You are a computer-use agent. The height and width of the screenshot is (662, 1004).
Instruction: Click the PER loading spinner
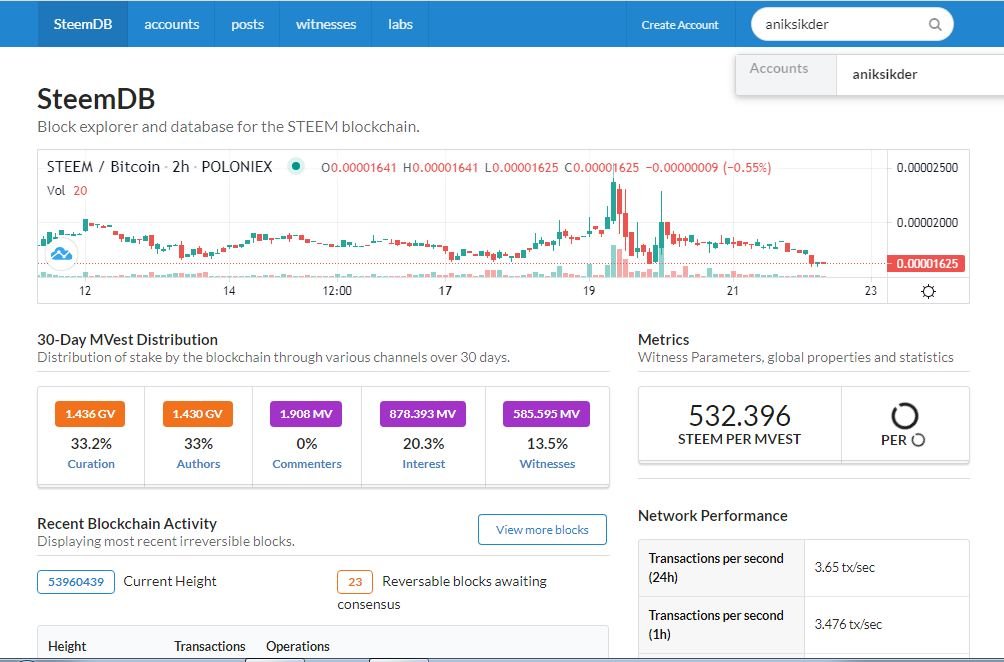pos(905,416)
